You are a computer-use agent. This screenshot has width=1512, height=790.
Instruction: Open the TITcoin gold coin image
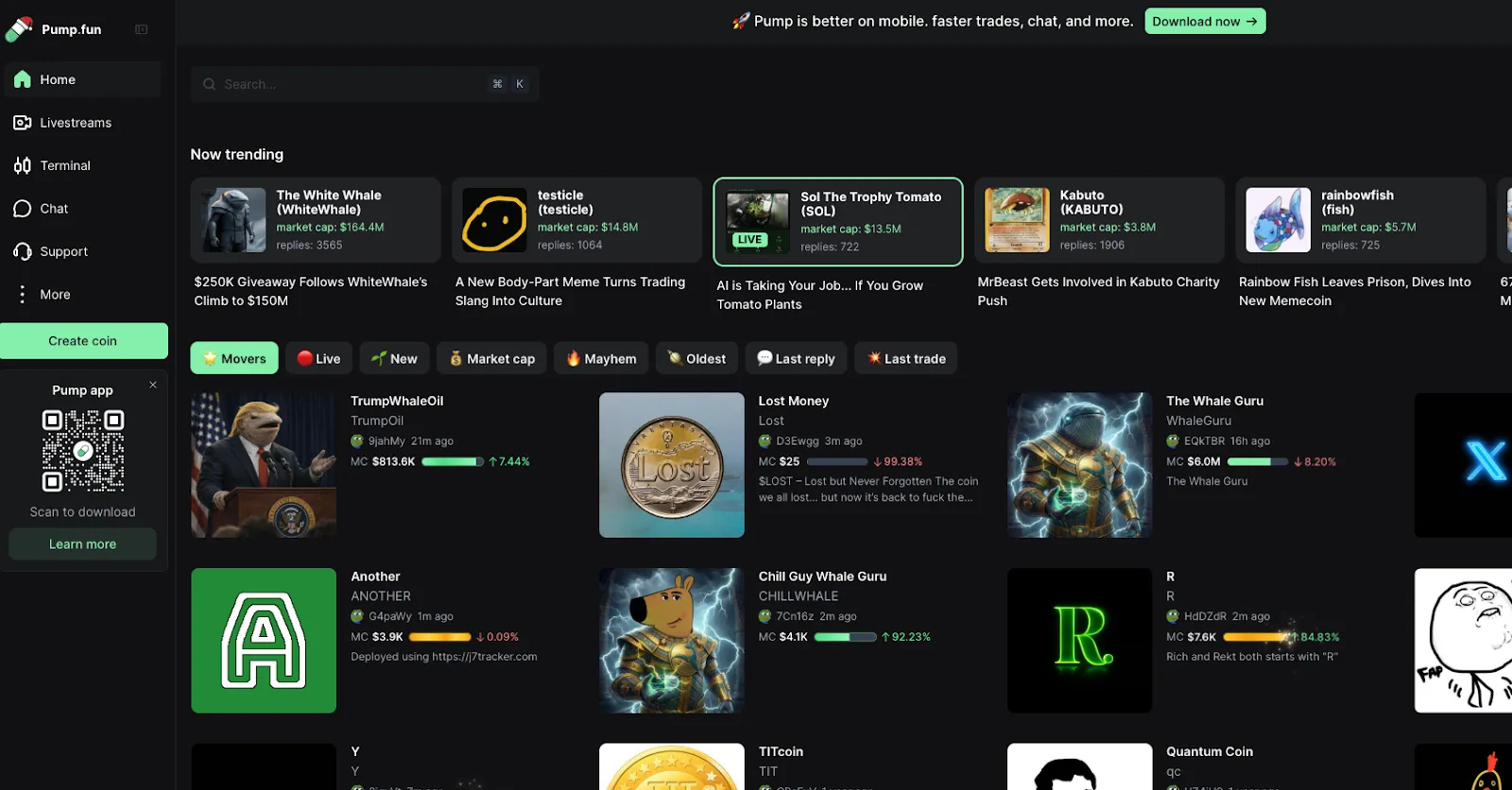(x=672, y=766)
